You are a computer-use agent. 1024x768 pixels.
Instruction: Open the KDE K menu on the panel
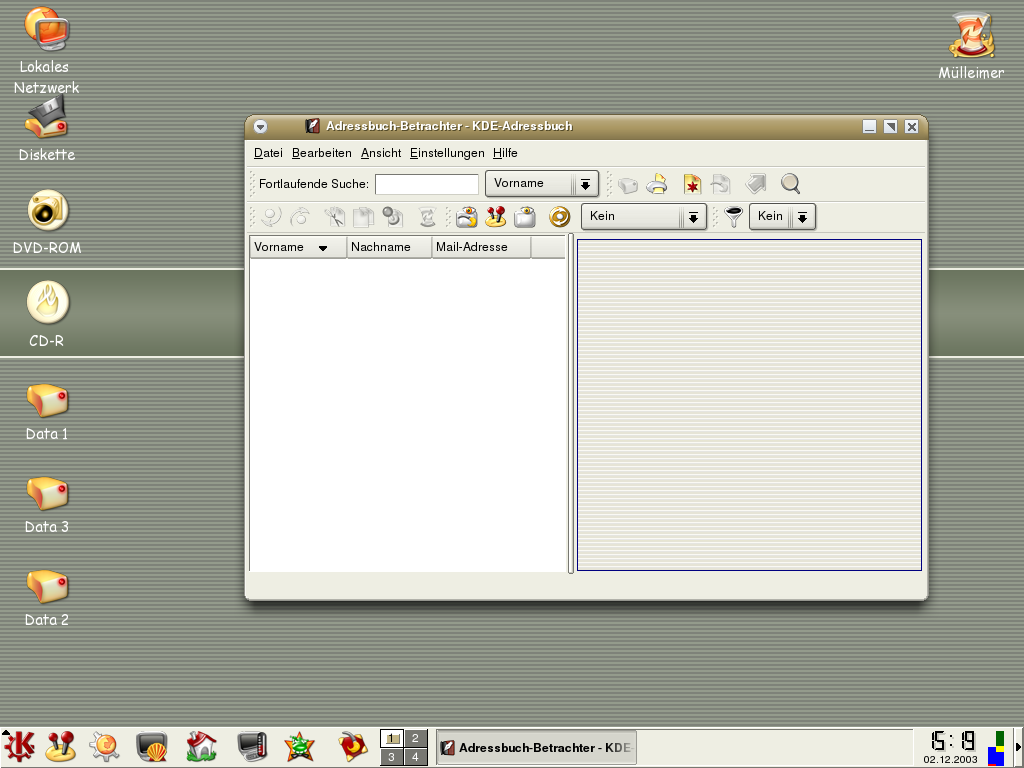click(x=19, y=746)
